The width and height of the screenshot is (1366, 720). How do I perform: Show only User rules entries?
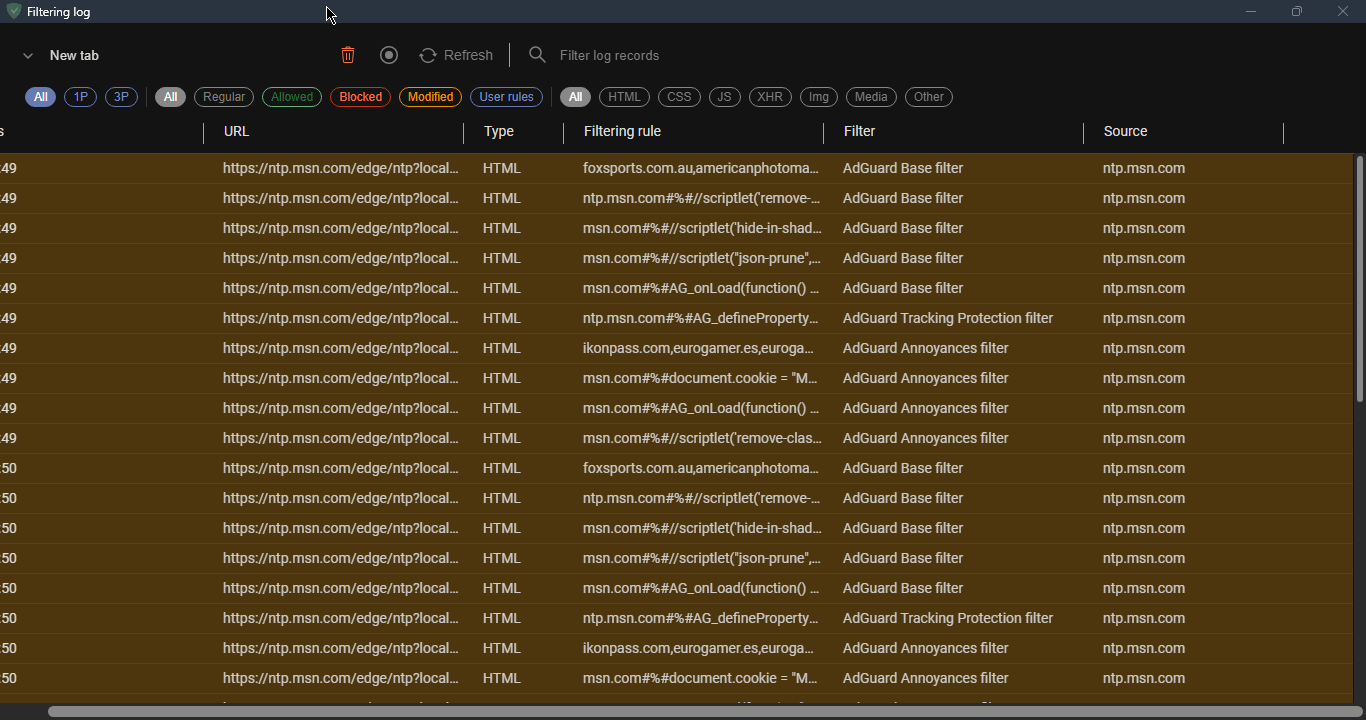click(506, 97)
